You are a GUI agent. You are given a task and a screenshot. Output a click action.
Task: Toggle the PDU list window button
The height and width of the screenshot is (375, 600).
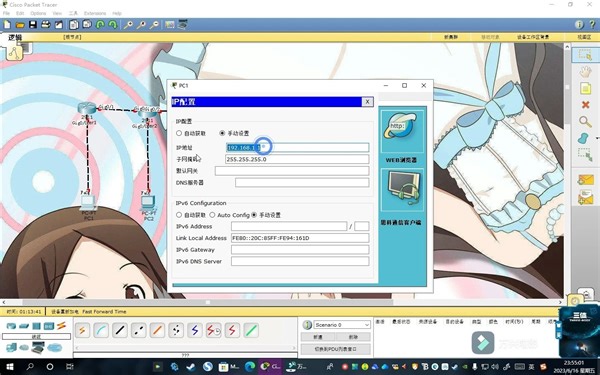[x=336, y=349]
